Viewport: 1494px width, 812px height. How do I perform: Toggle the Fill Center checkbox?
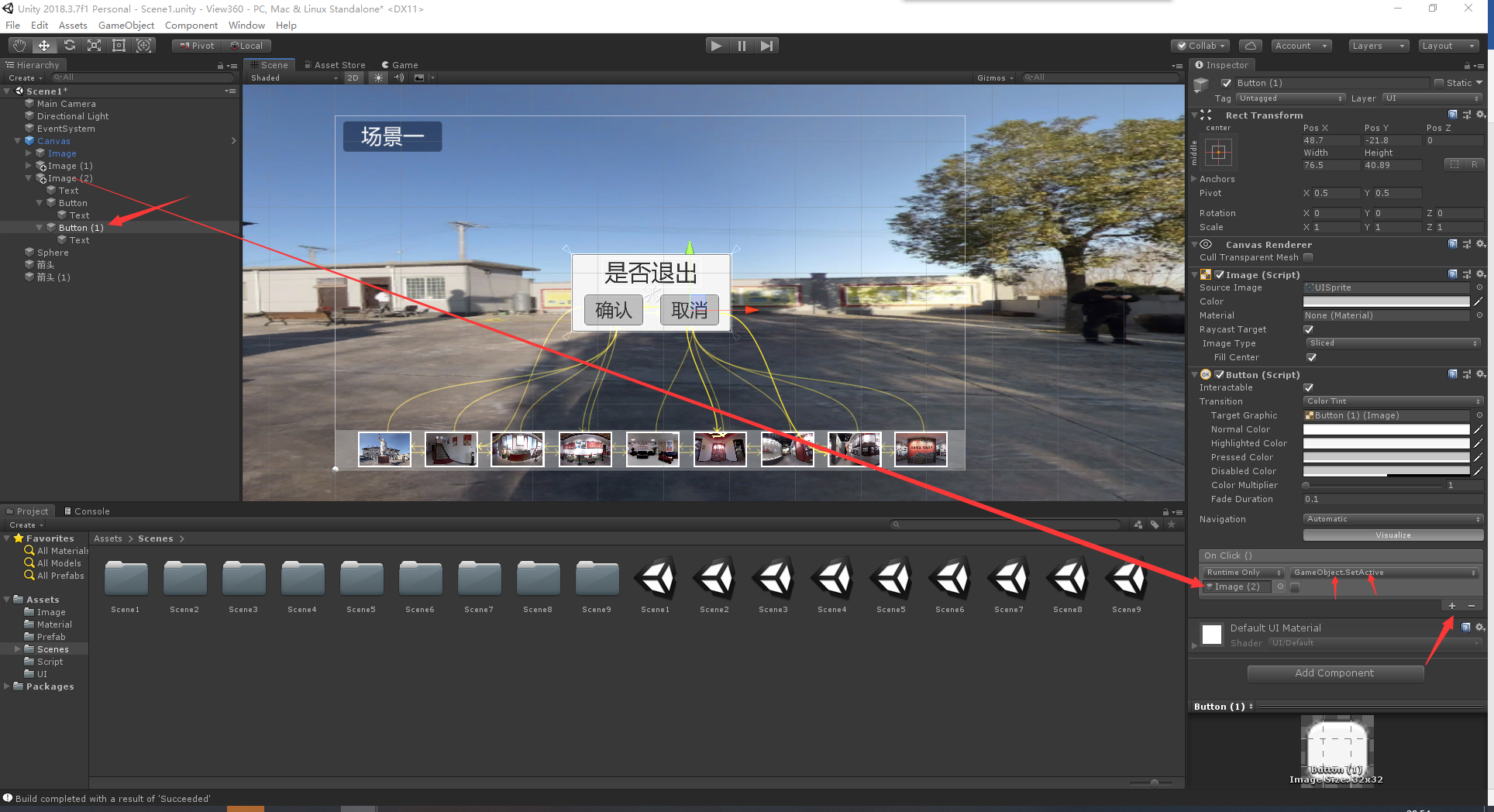click(x=1312, y=357)
